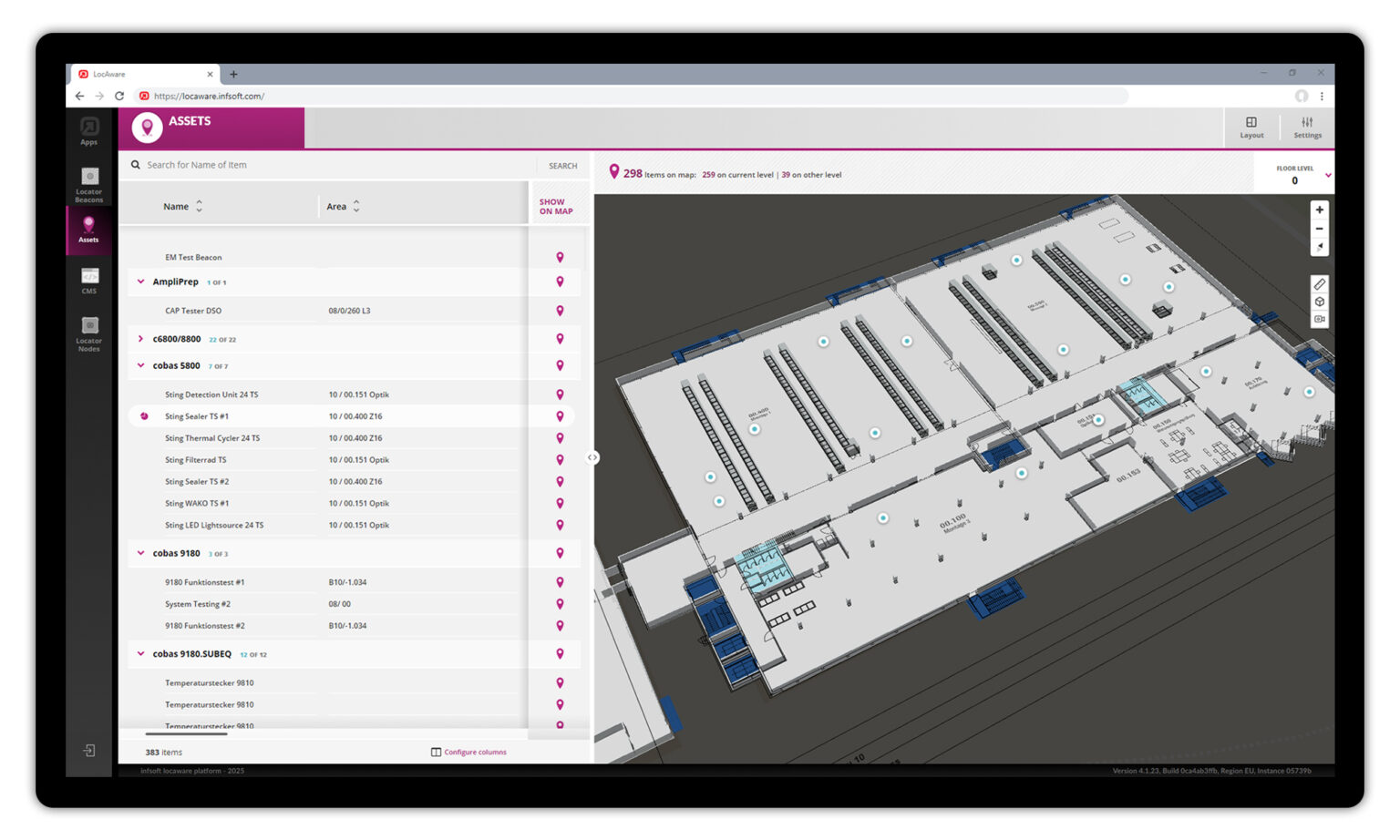Screen dimensions: 1400x840
Task: Switch the map to 3D view mode
Action: [x=1320, y=302]
